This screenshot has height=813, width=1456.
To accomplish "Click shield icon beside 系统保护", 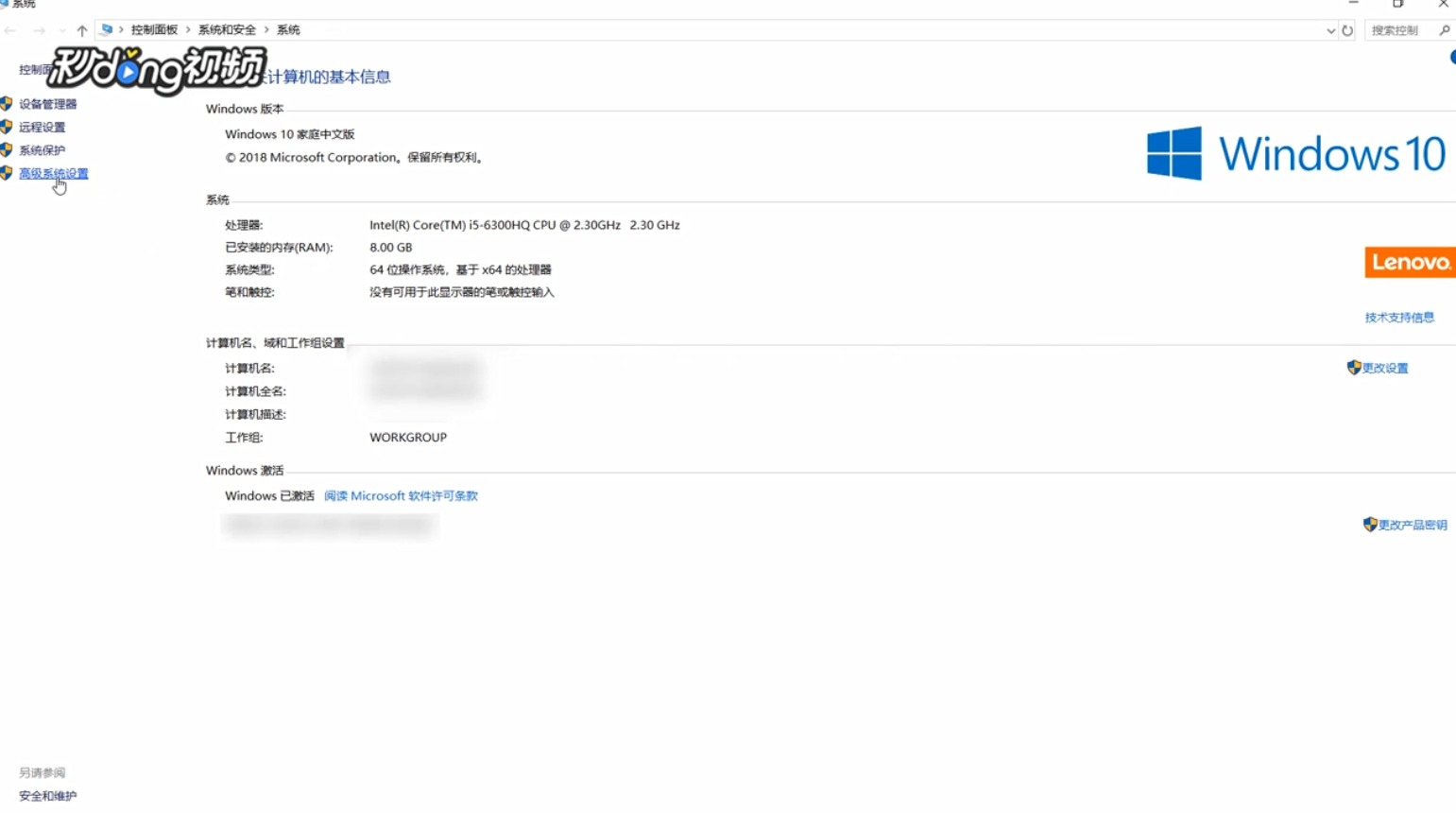I will (7, 150).
